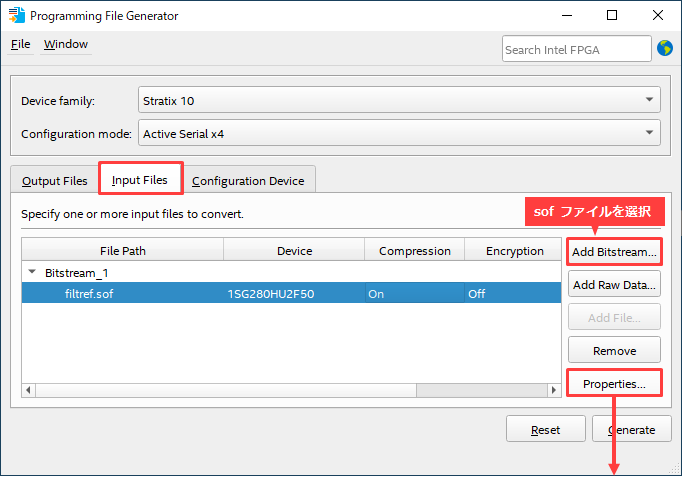Viewport: 682px width, 477px height.
Task: Open the Configuration Device tab
Action: tap(248, 181)
